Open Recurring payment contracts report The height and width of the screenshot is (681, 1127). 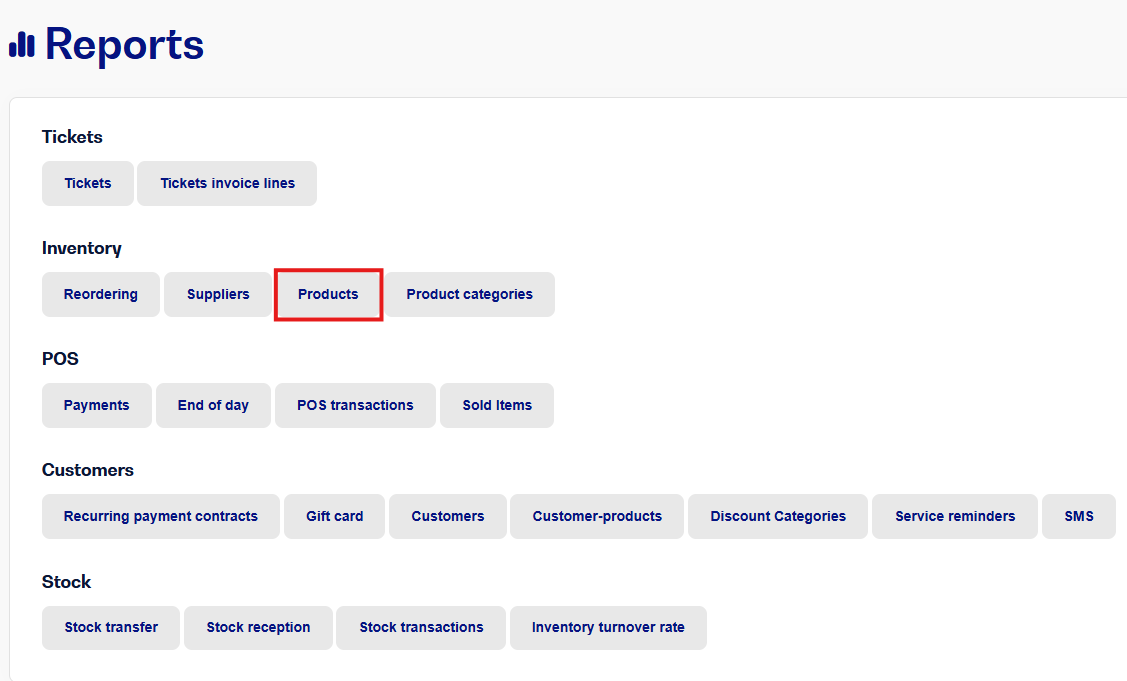click(x=160, y=516)
